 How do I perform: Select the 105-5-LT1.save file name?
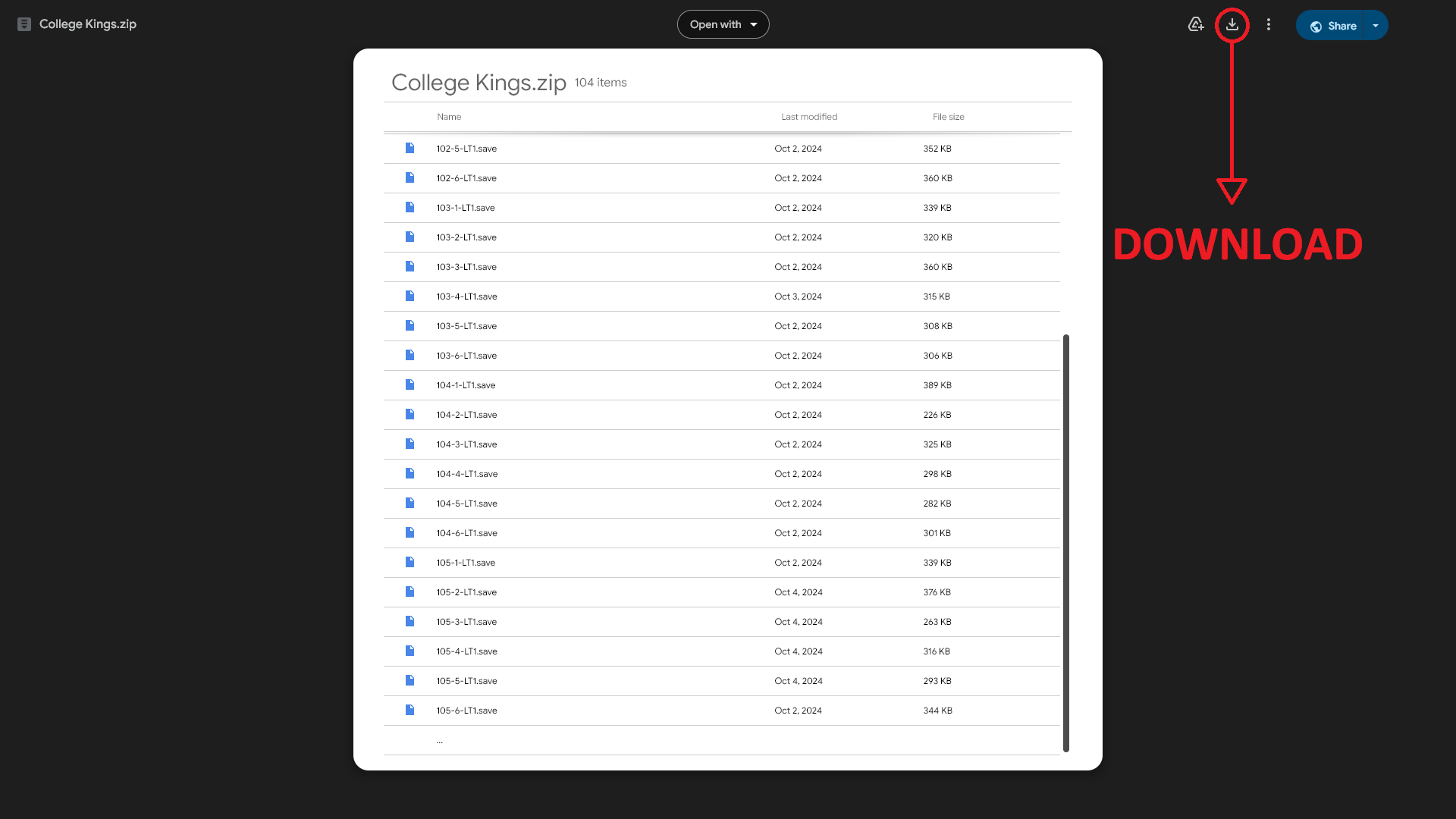466,681
